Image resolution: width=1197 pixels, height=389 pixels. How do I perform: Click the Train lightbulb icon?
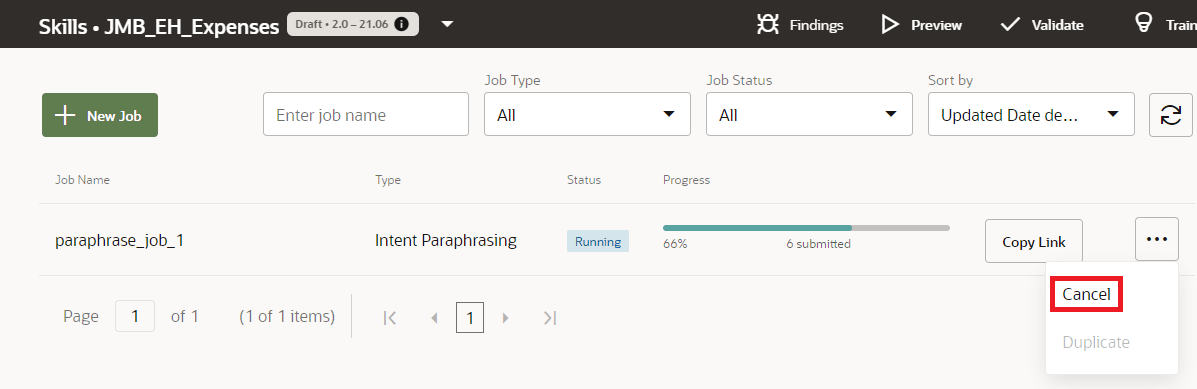[1144, 24]
